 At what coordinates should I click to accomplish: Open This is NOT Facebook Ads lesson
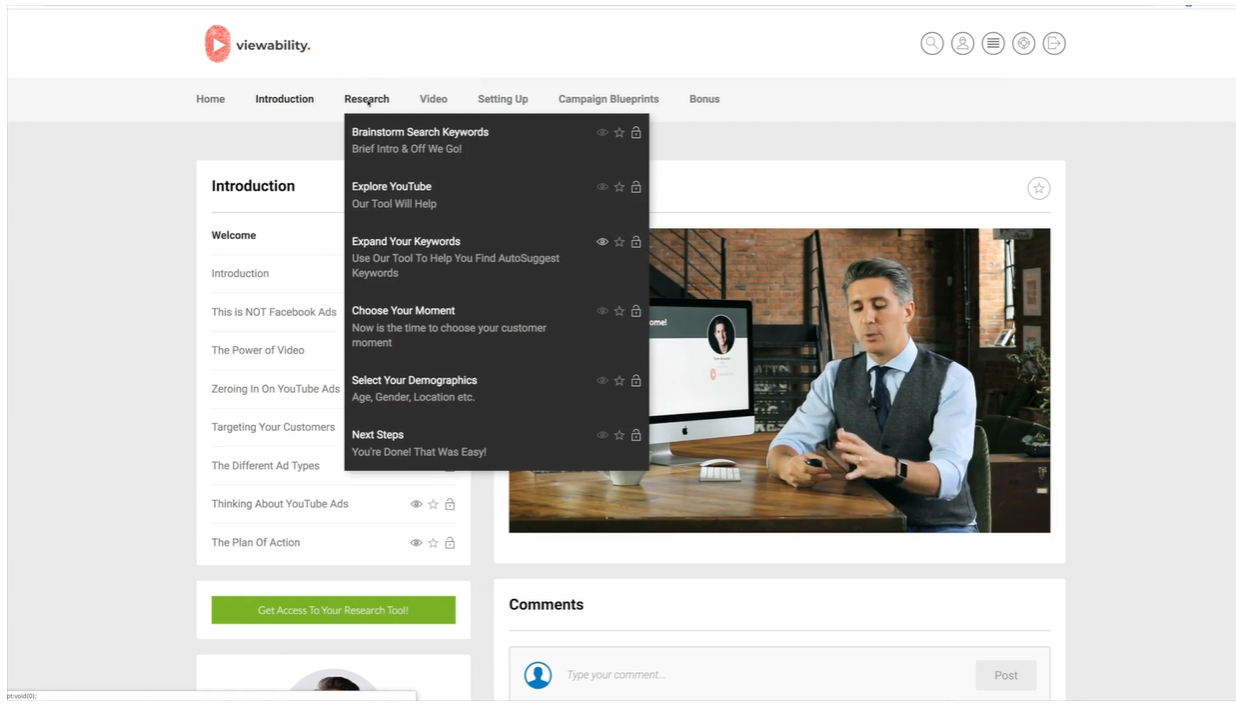pos(274,312)
